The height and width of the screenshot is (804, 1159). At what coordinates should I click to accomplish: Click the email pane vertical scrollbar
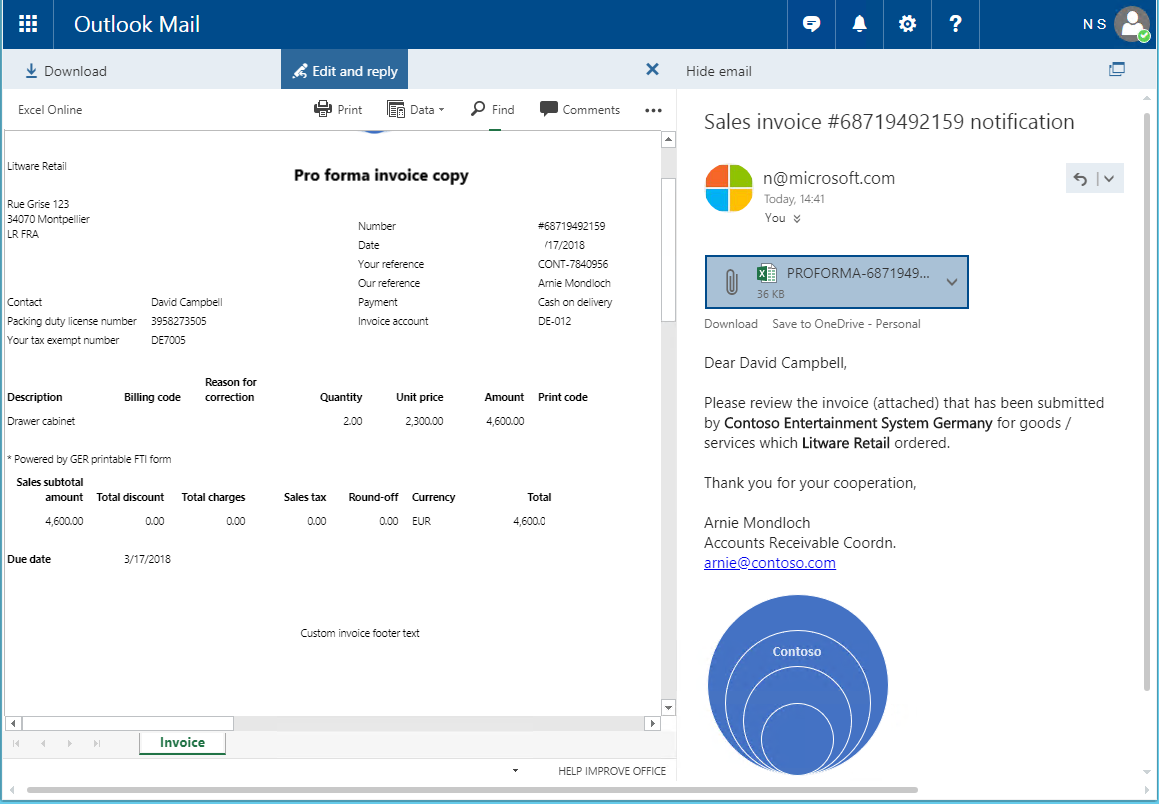[1146, 403]
